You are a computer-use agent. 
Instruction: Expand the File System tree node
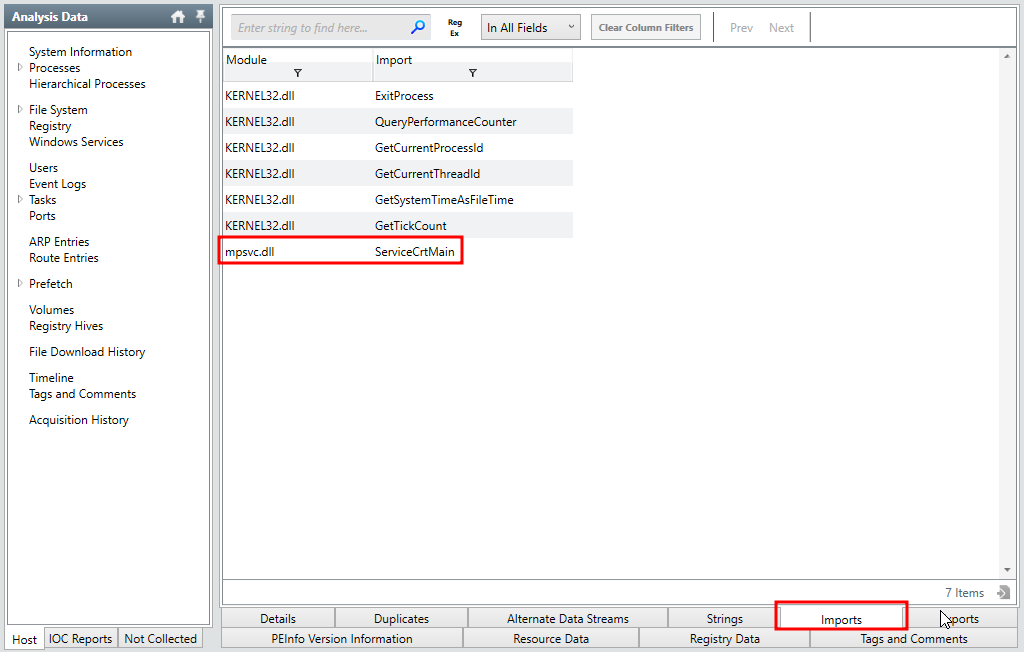[x=19, y=110]
